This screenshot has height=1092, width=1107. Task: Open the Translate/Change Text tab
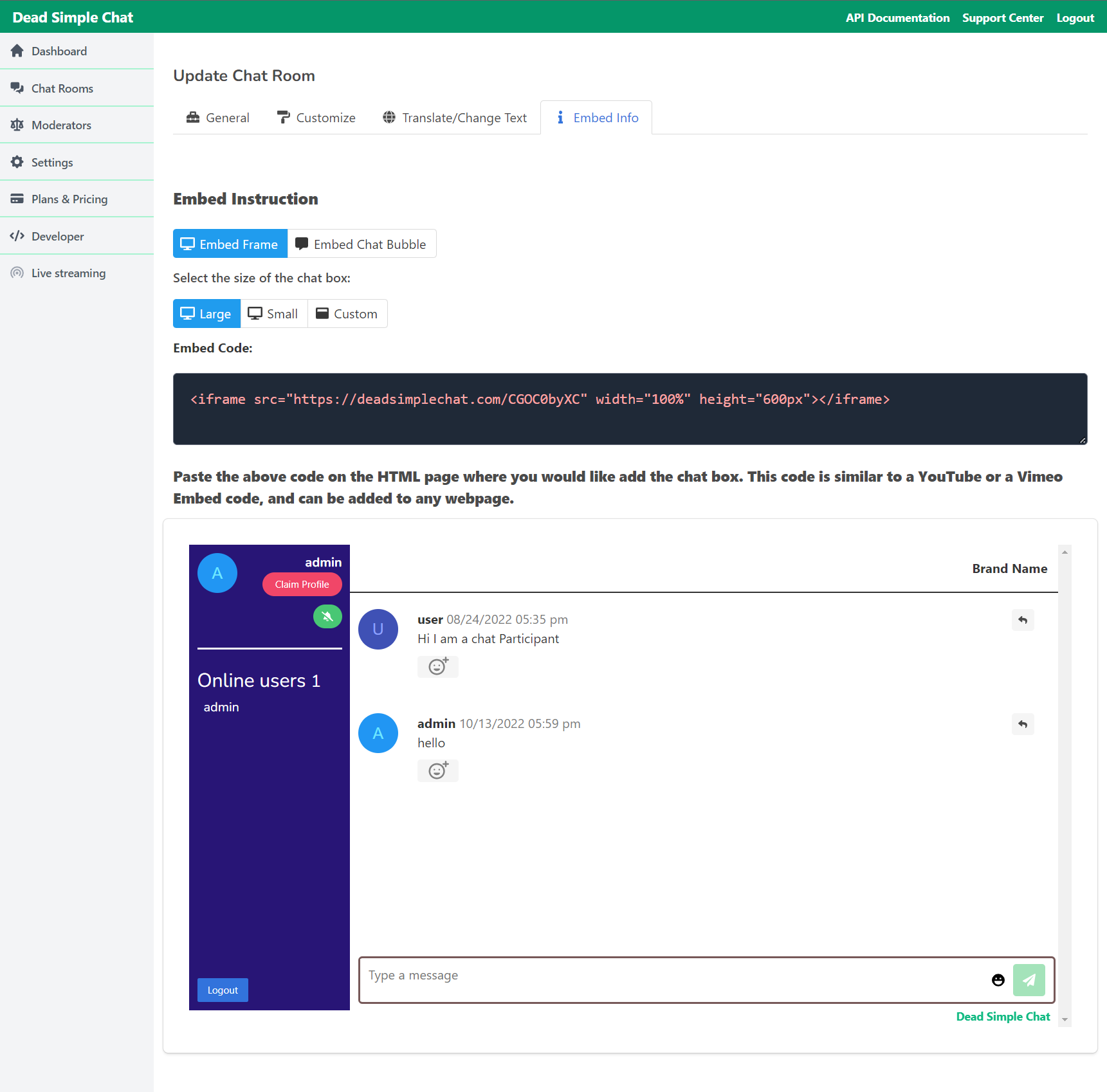(455, 118)
